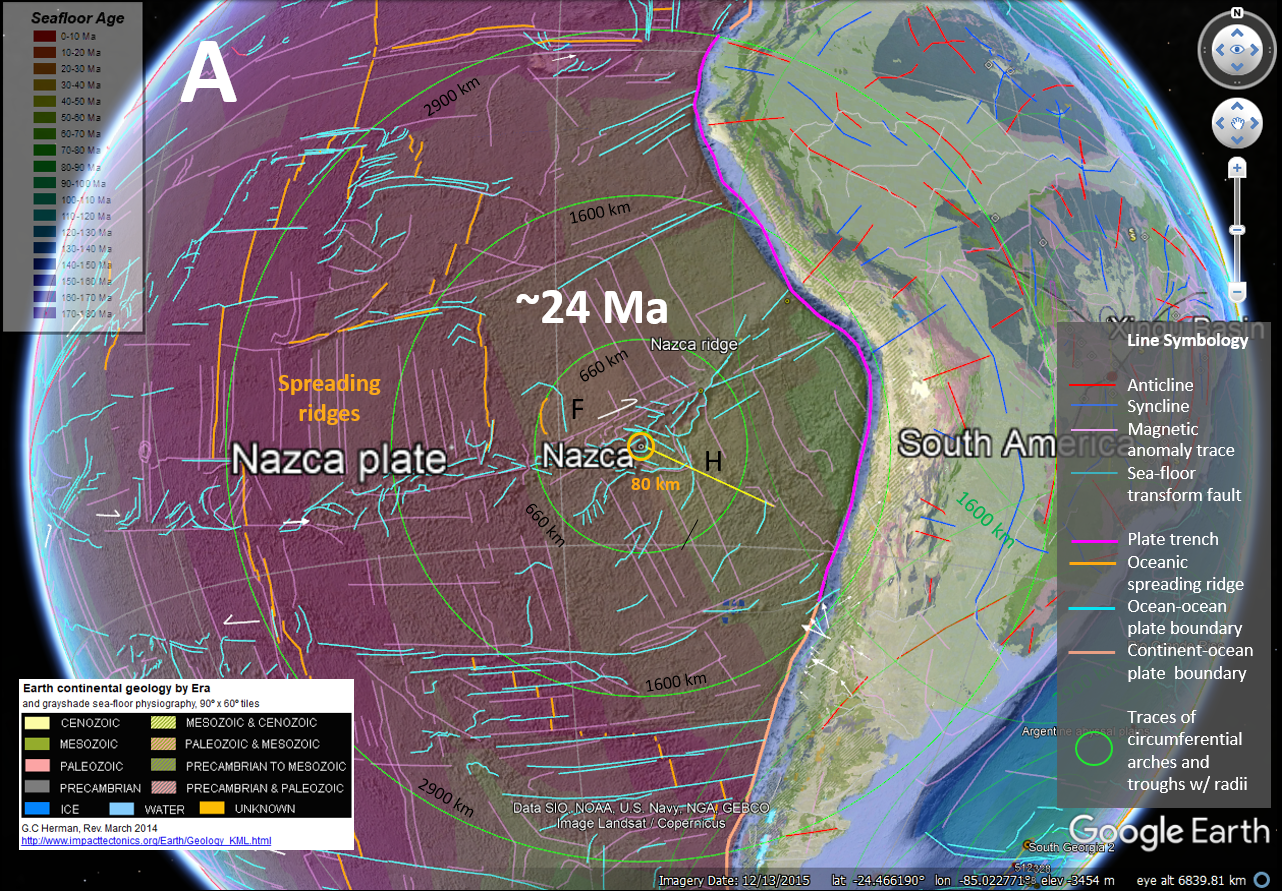
Task: Zoom out with the minus button
Action: (1237, 292)
